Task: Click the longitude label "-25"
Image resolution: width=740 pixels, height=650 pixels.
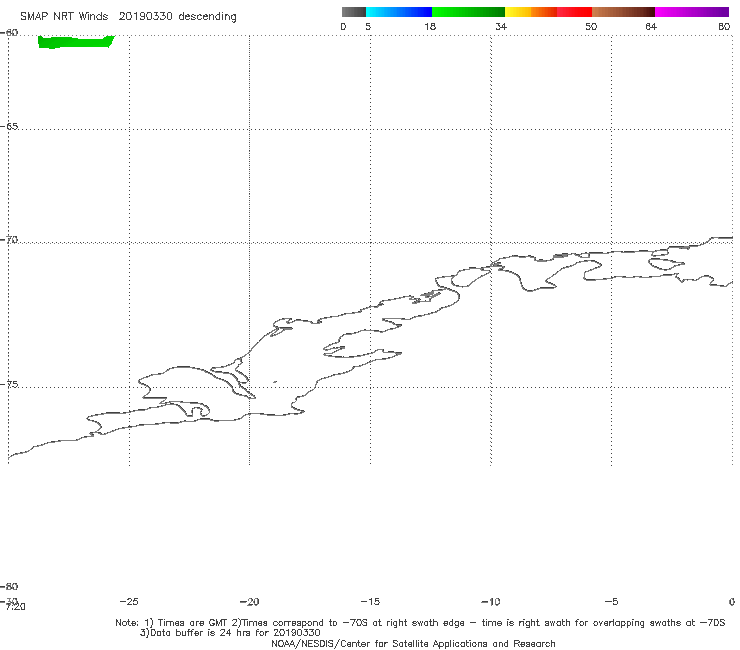Action: 129,602
